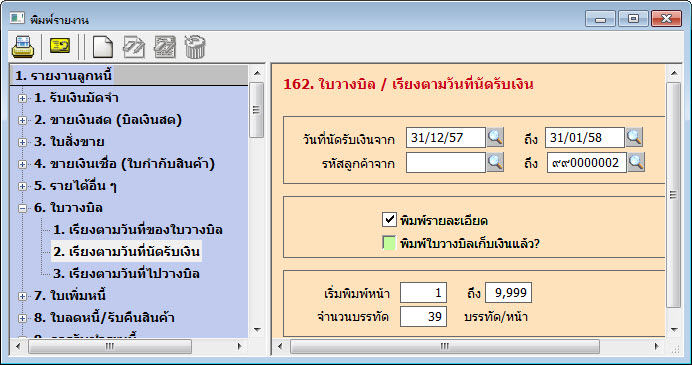Open date lookup beside 31/12/57 field
The width and height of the screenshot is (692, 365).
click(495, 137)
